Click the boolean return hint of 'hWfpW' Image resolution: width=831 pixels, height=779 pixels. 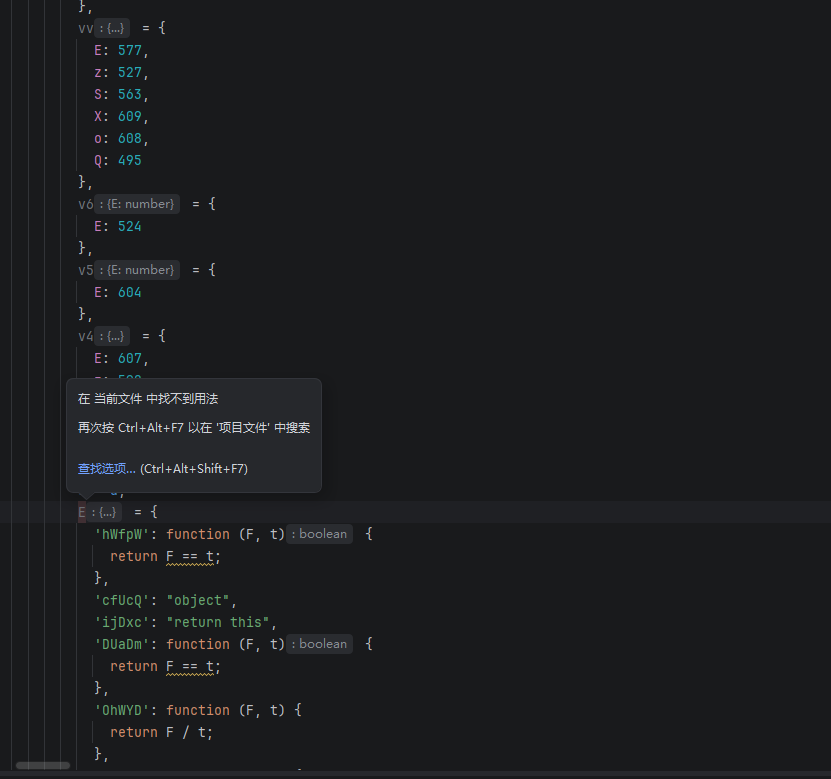pyautogui.click(x=320, y=534)
